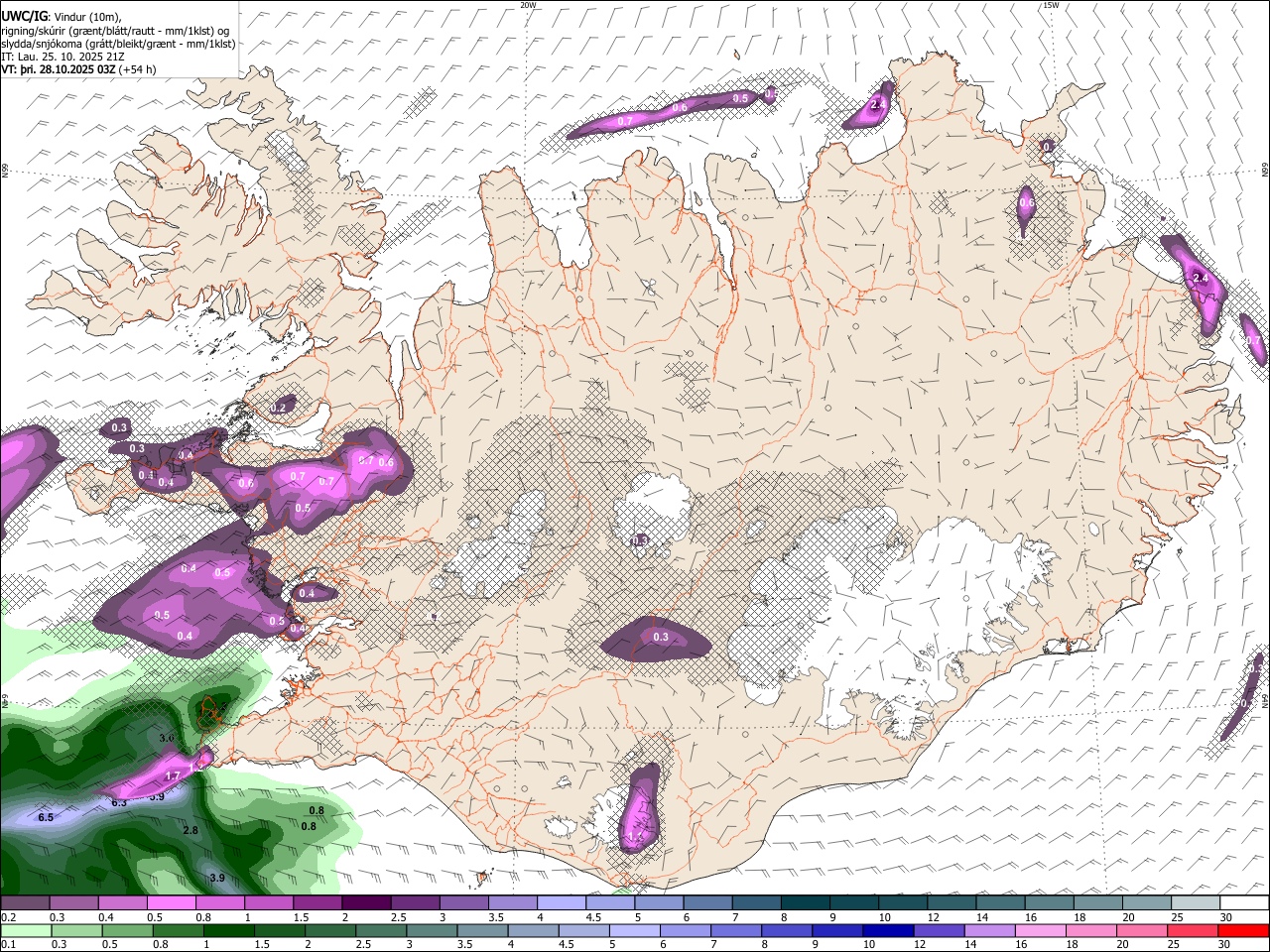Pick the darkest green 1 swatch on rain scale

229,930
